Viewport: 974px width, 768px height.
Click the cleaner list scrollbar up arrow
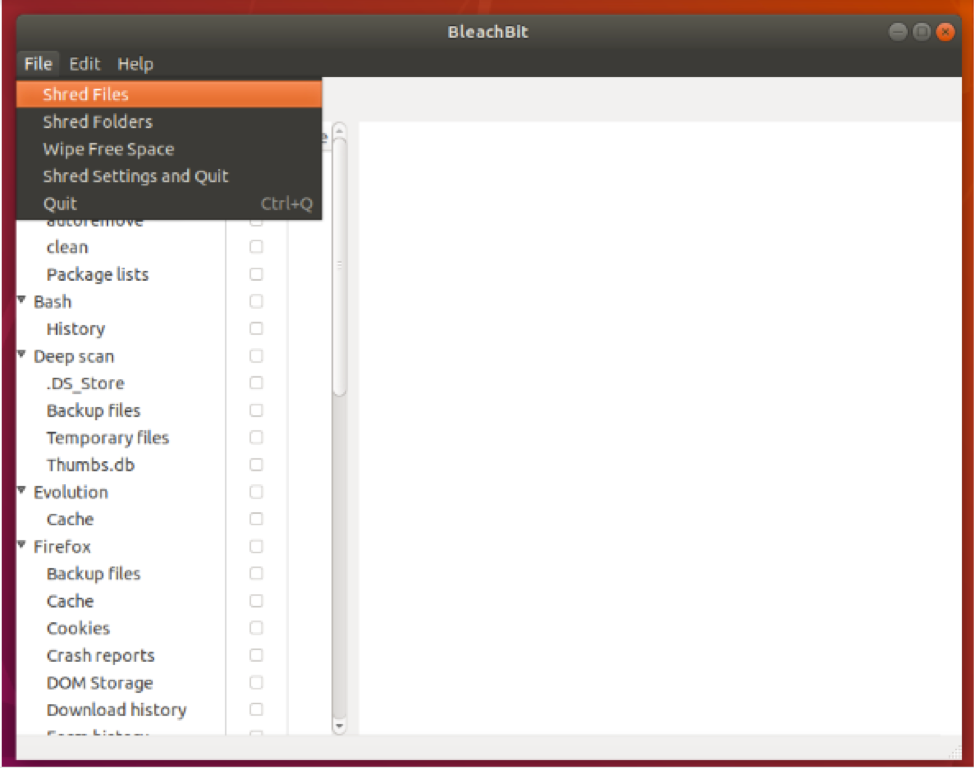click(x=339, y=130)
